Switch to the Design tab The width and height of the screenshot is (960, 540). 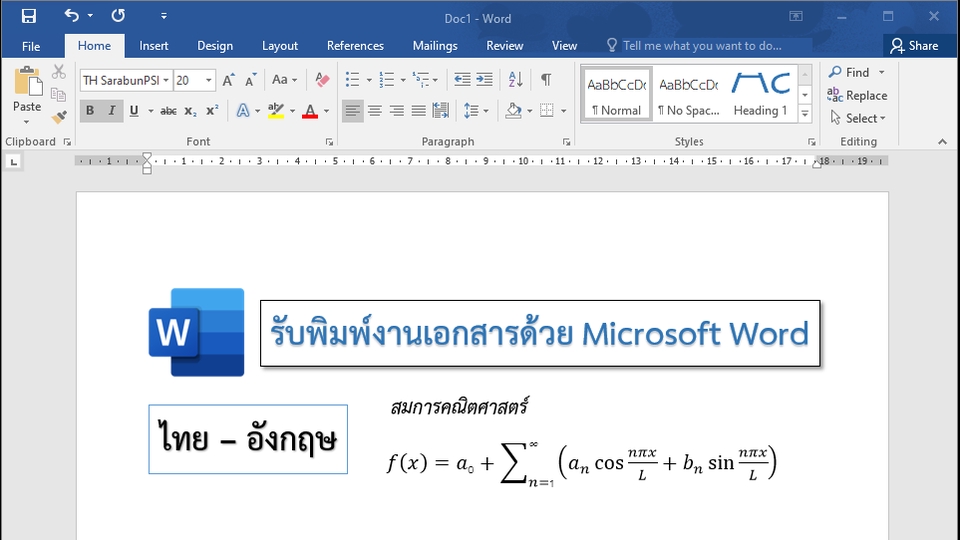(215, 46)
